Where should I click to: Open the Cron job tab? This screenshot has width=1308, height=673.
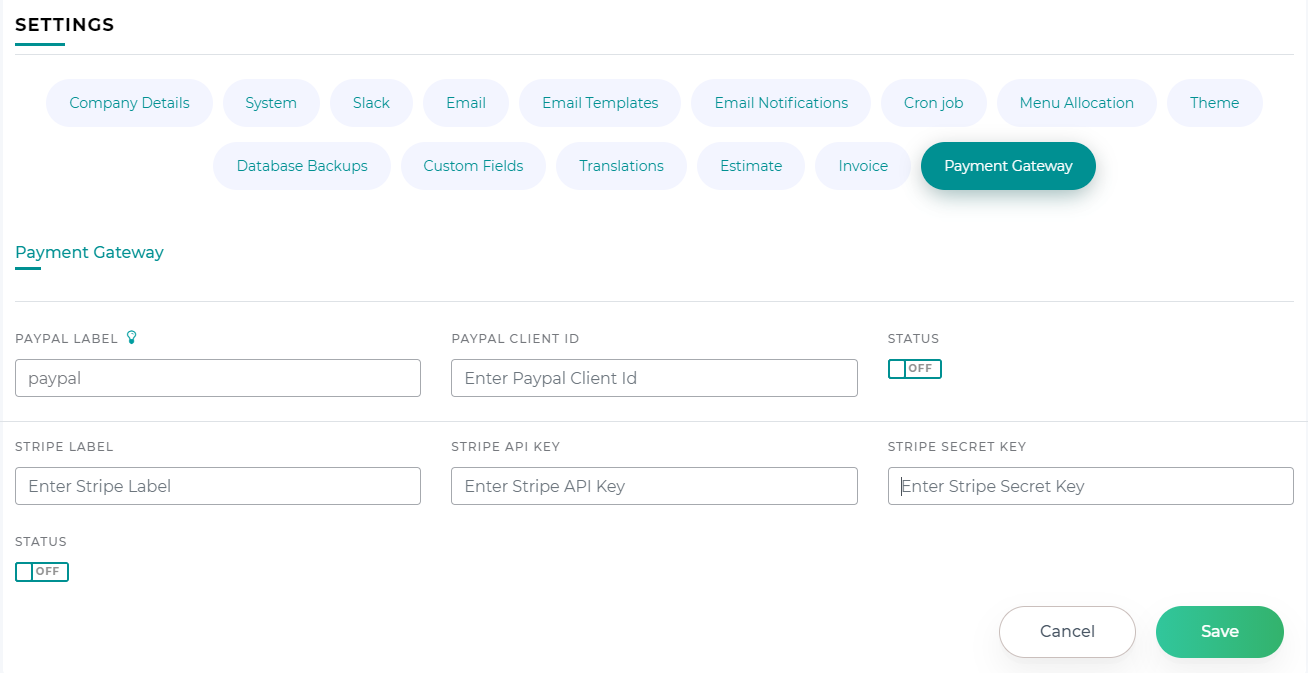[933, 103]
